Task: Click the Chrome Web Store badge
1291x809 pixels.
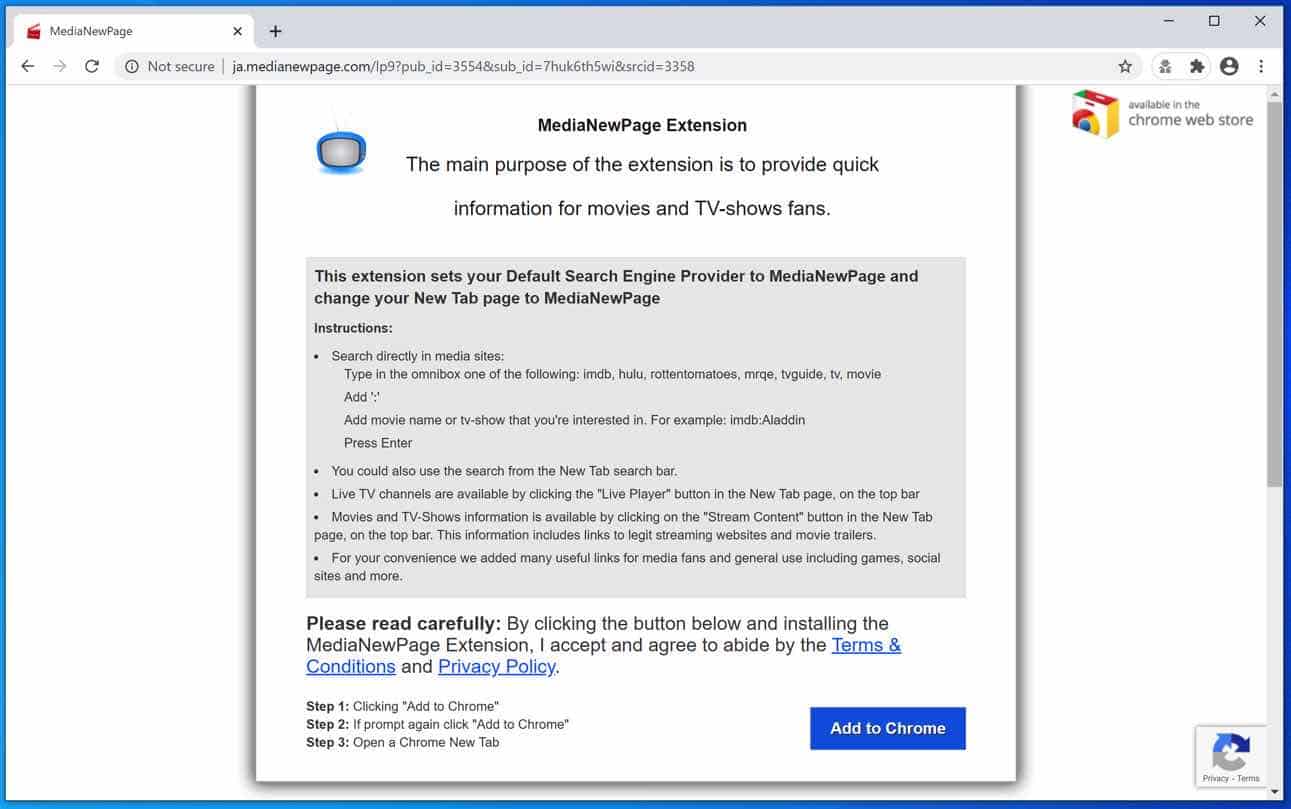Action: [1162, 113]
